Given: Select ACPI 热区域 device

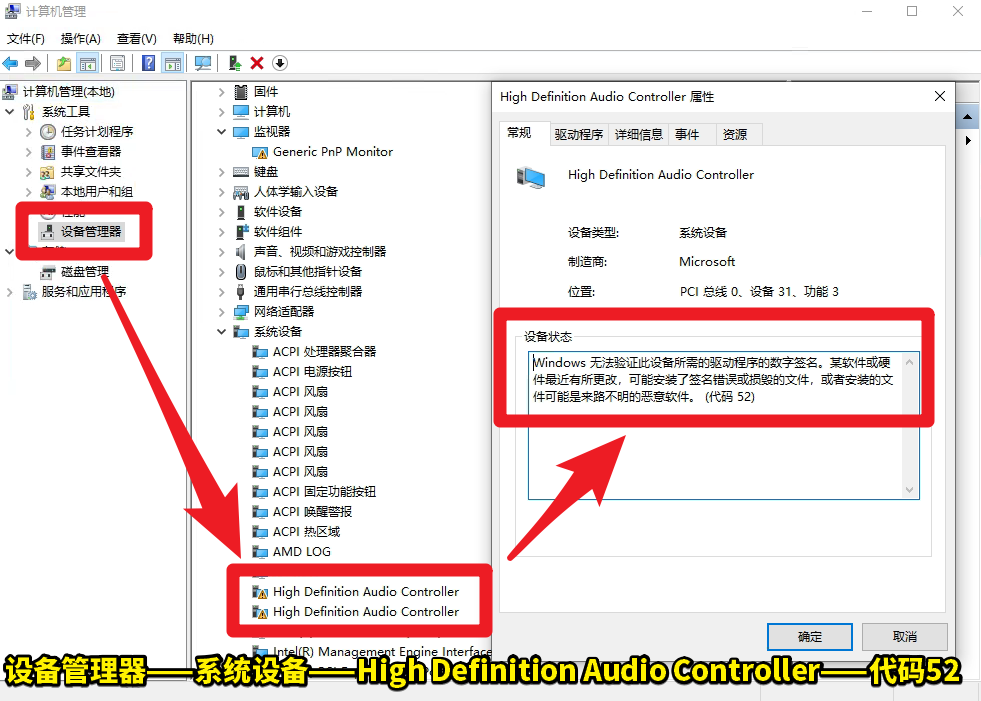Looking at the screenshot, I should click(x=306, y=532).
